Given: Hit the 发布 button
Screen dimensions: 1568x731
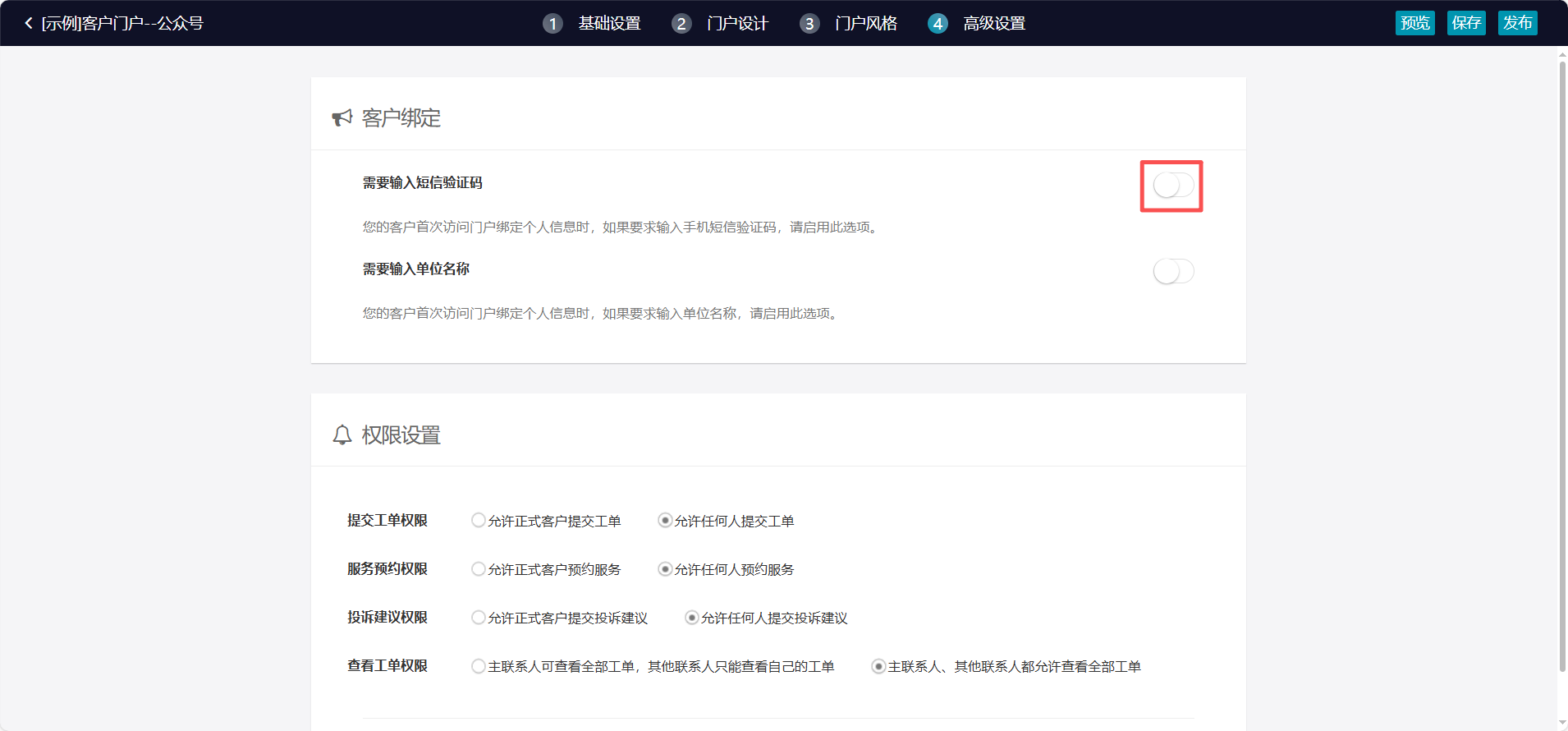Looking at the screenshot, I should coord(1517,23).
